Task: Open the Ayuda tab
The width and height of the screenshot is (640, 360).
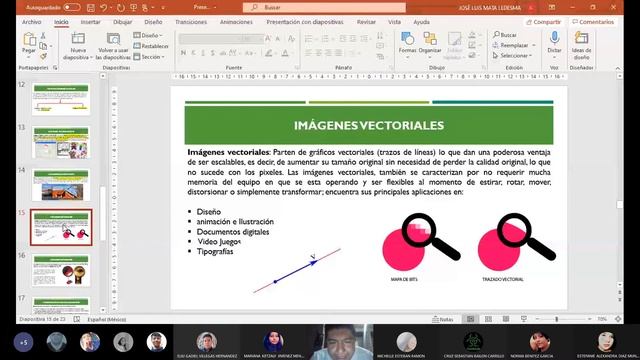Action: 421,22
